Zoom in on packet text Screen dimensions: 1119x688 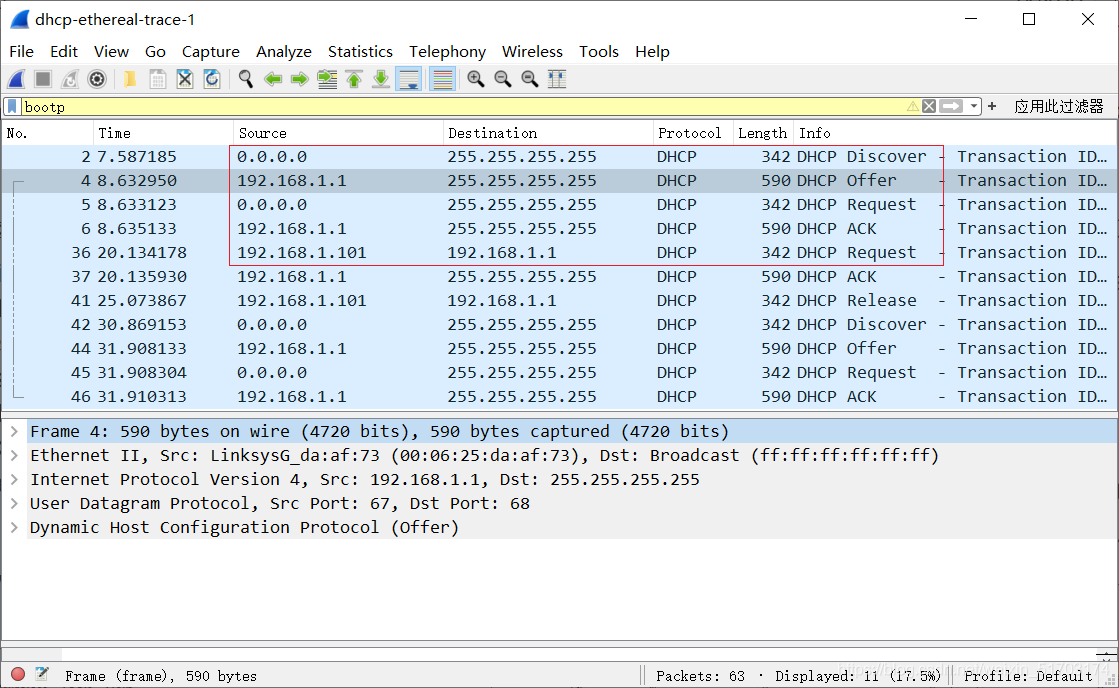[x=476, y=79]
